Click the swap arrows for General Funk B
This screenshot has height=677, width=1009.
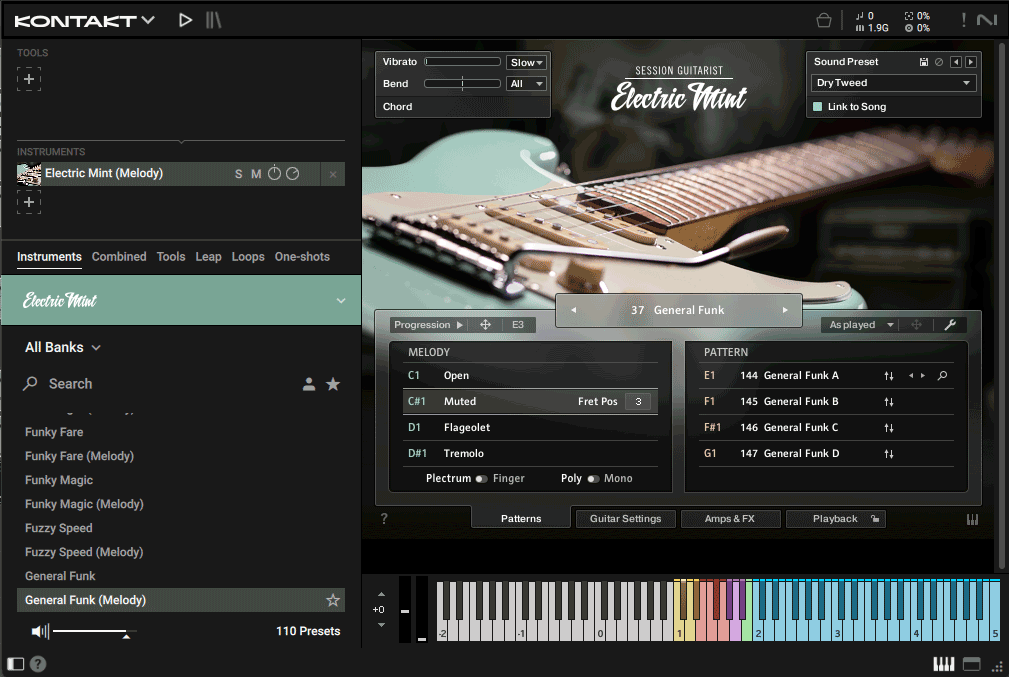(x=889, y=402)
